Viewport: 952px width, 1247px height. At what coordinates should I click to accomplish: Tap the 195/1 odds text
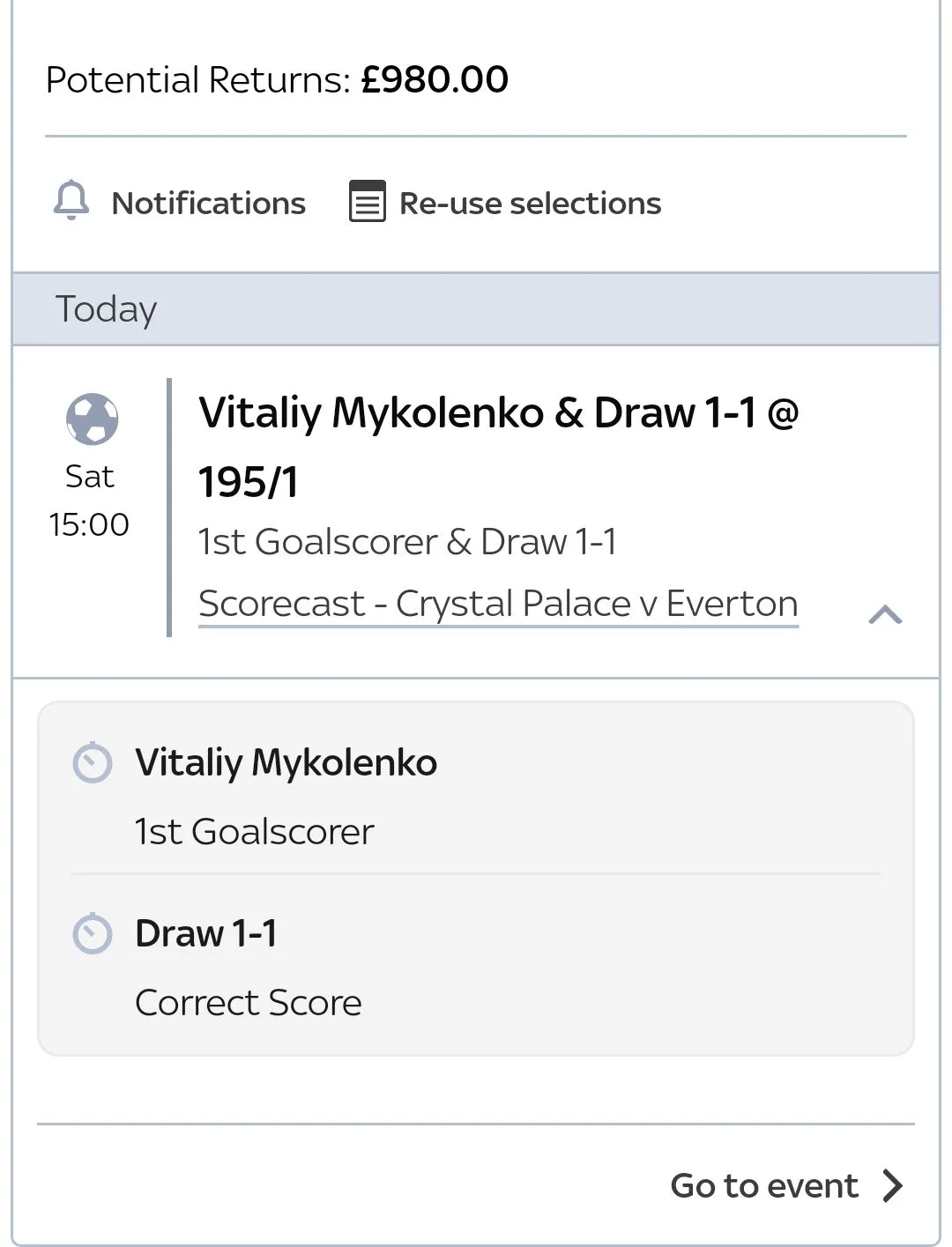(249, 482)
